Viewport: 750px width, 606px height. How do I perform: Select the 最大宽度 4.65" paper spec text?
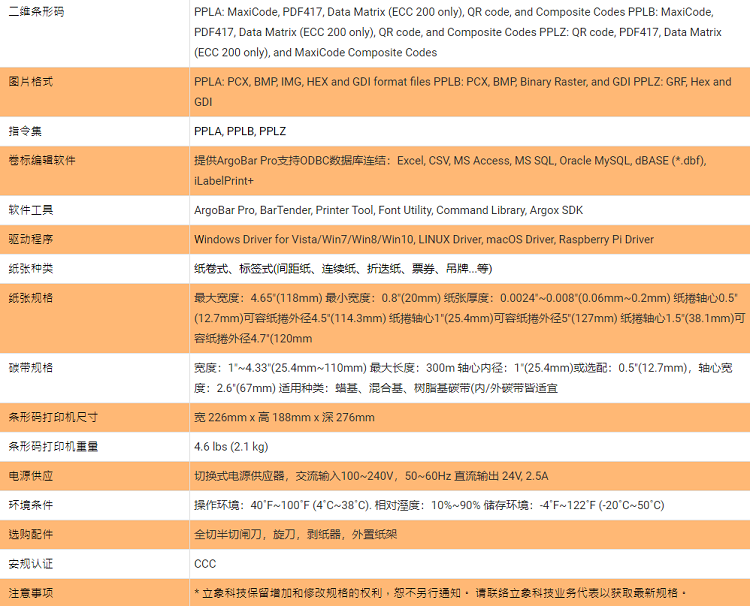(470, 318)
